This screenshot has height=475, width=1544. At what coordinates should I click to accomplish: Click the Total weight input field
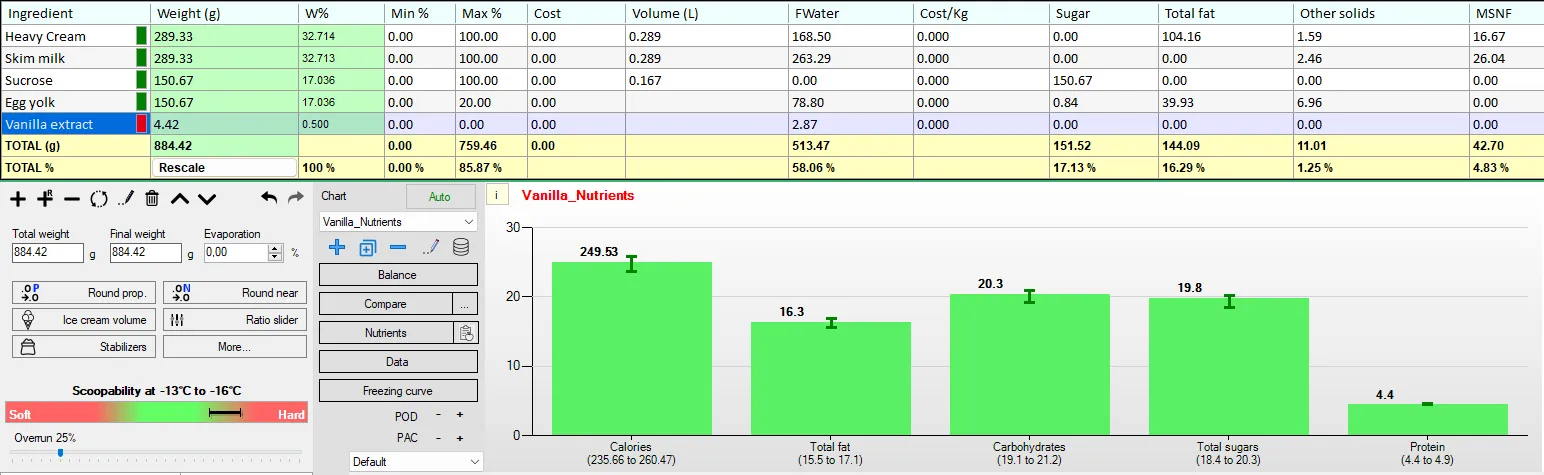(48, 254)
